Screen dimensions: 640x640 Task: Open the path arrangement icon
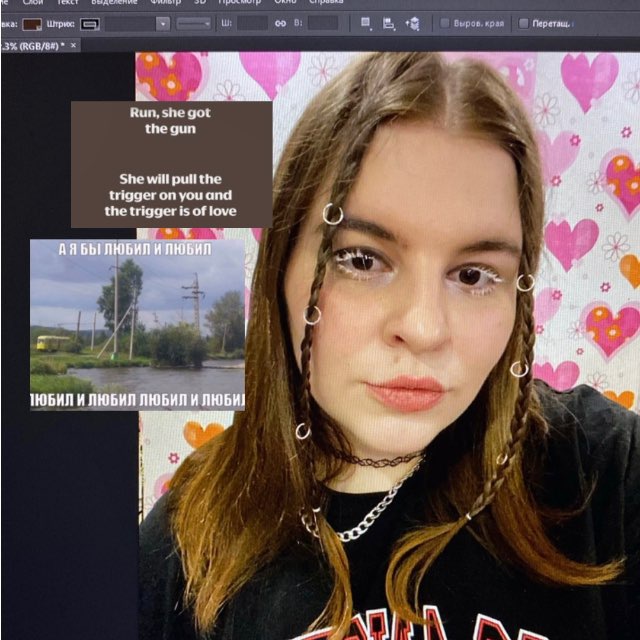coord(414,23)
